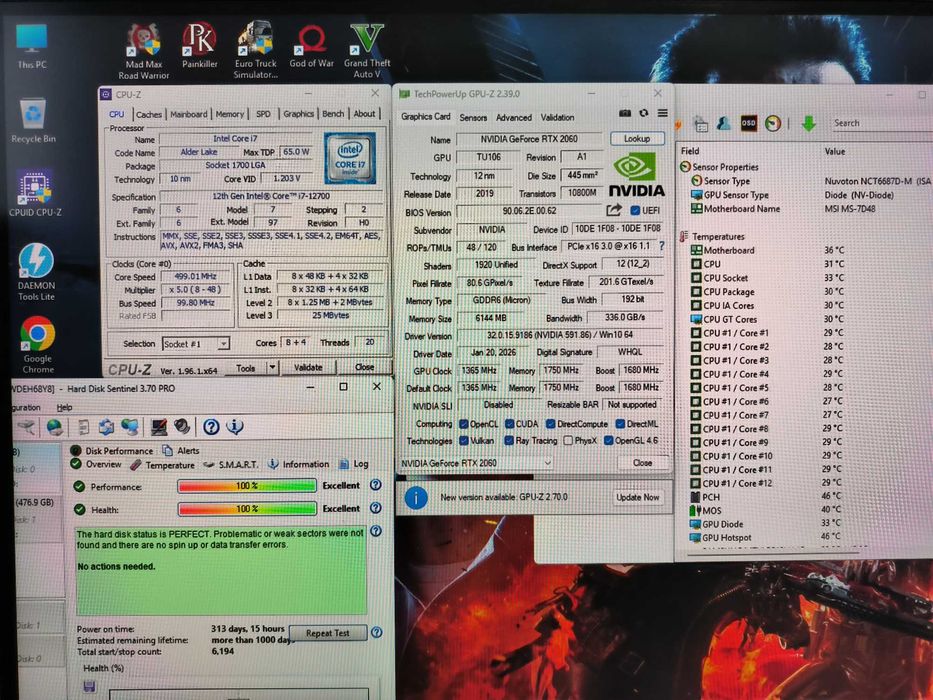Launch Mad Max Road Warrior shortcut
Image resolution: width=933 pixels, height=700 pixels.
click(x=143, y=51)
